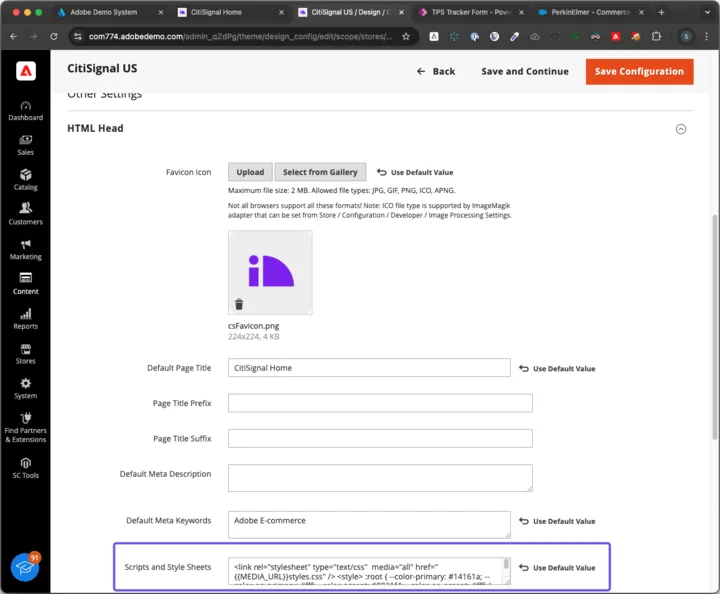Open the Content sidebar menu

(26, 284)
